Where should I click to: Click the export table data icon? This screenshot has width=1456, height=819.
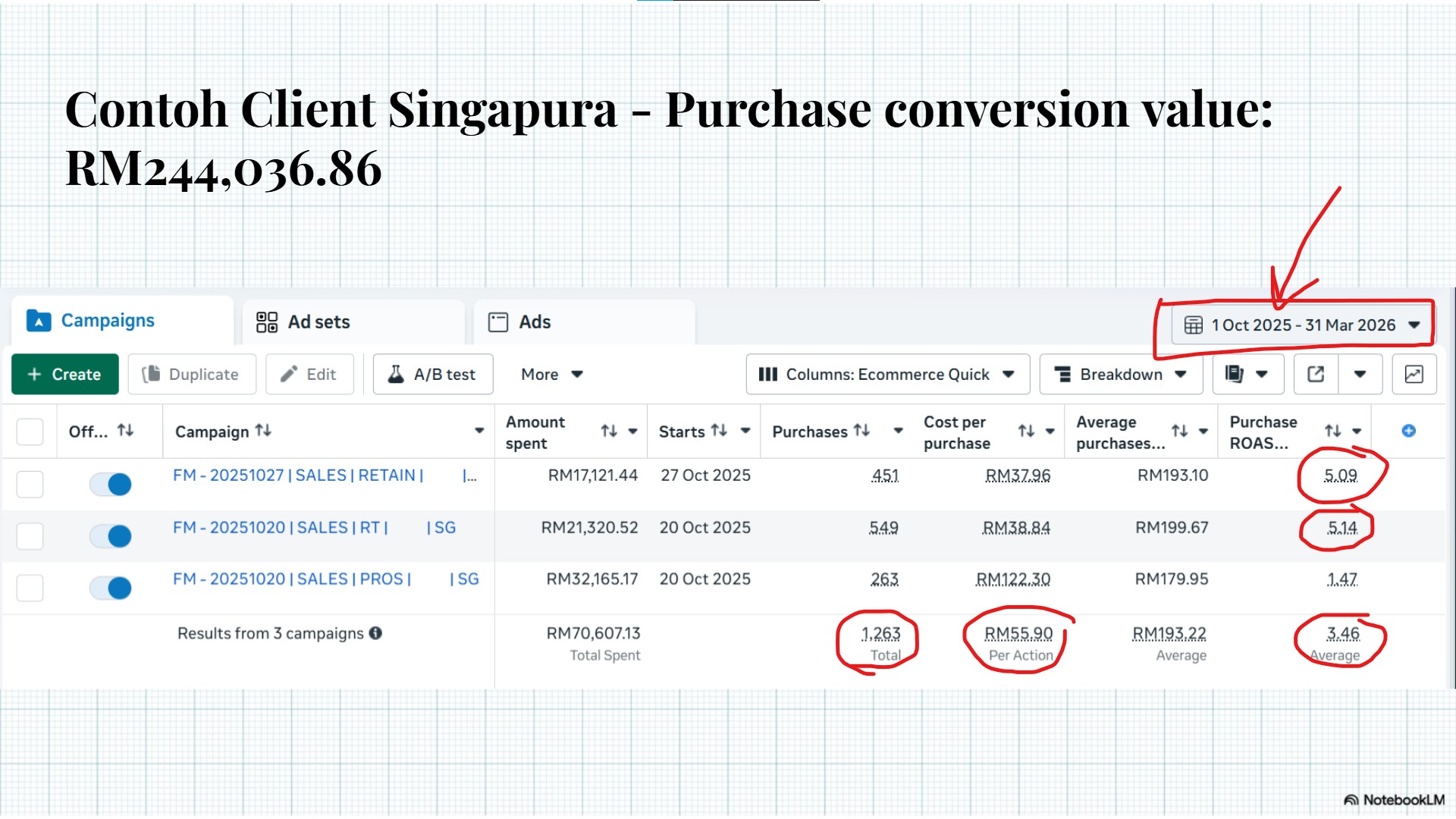pos(1316,374)
